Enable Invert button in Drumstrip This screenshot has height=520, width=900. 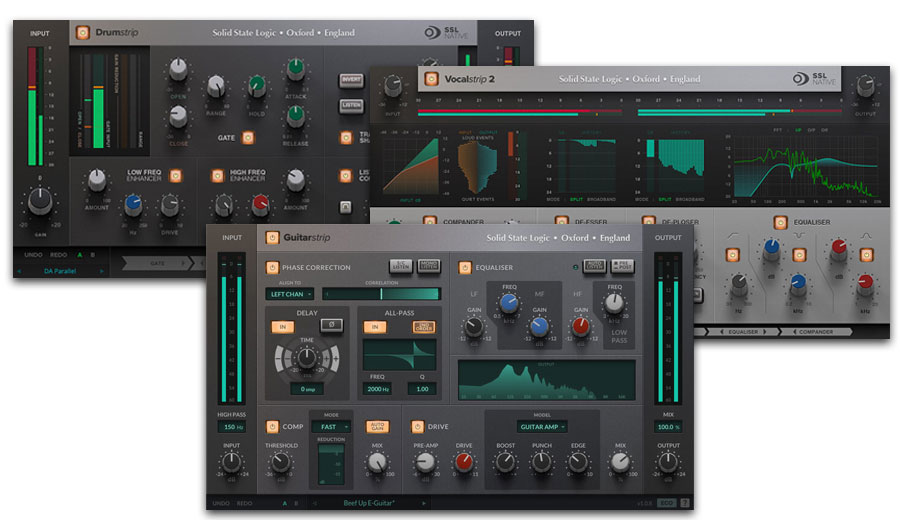pos(351,80)
